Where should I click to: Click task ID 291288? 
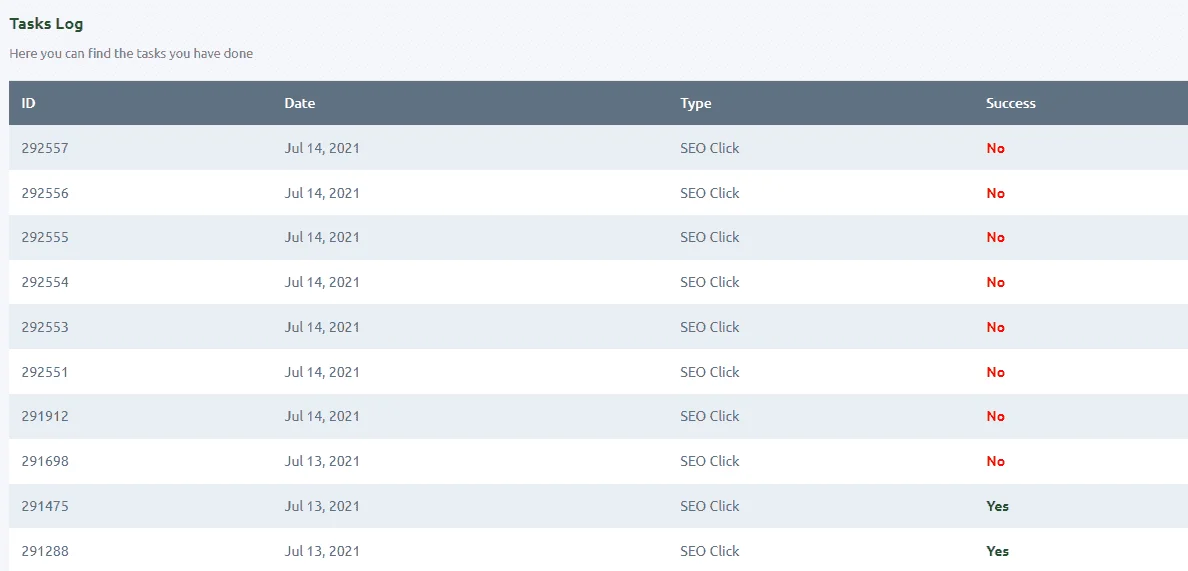(x=45, y=551)
